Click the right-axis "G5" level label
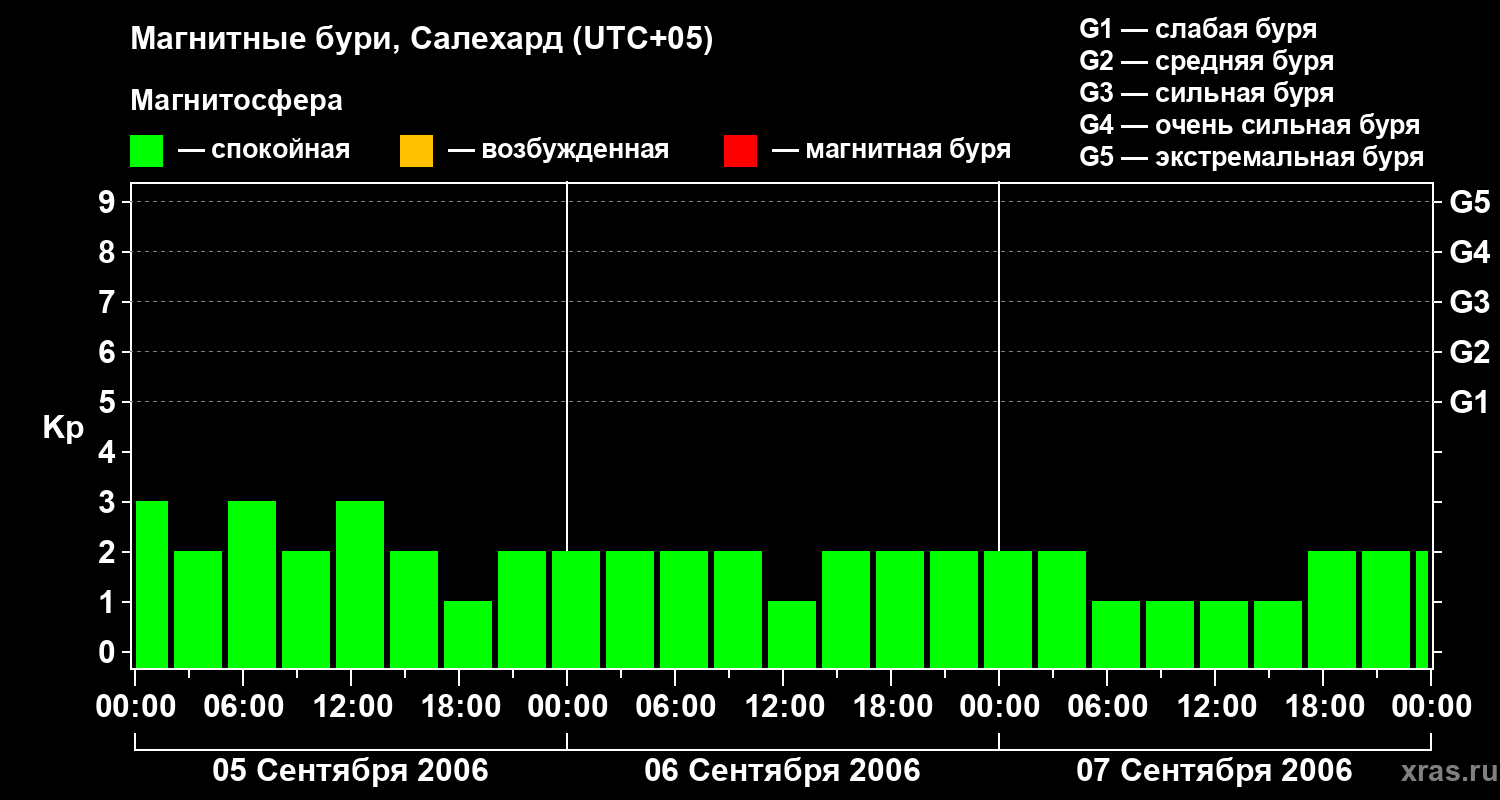The image size is (1500, 800). (x=1469, y=202)
